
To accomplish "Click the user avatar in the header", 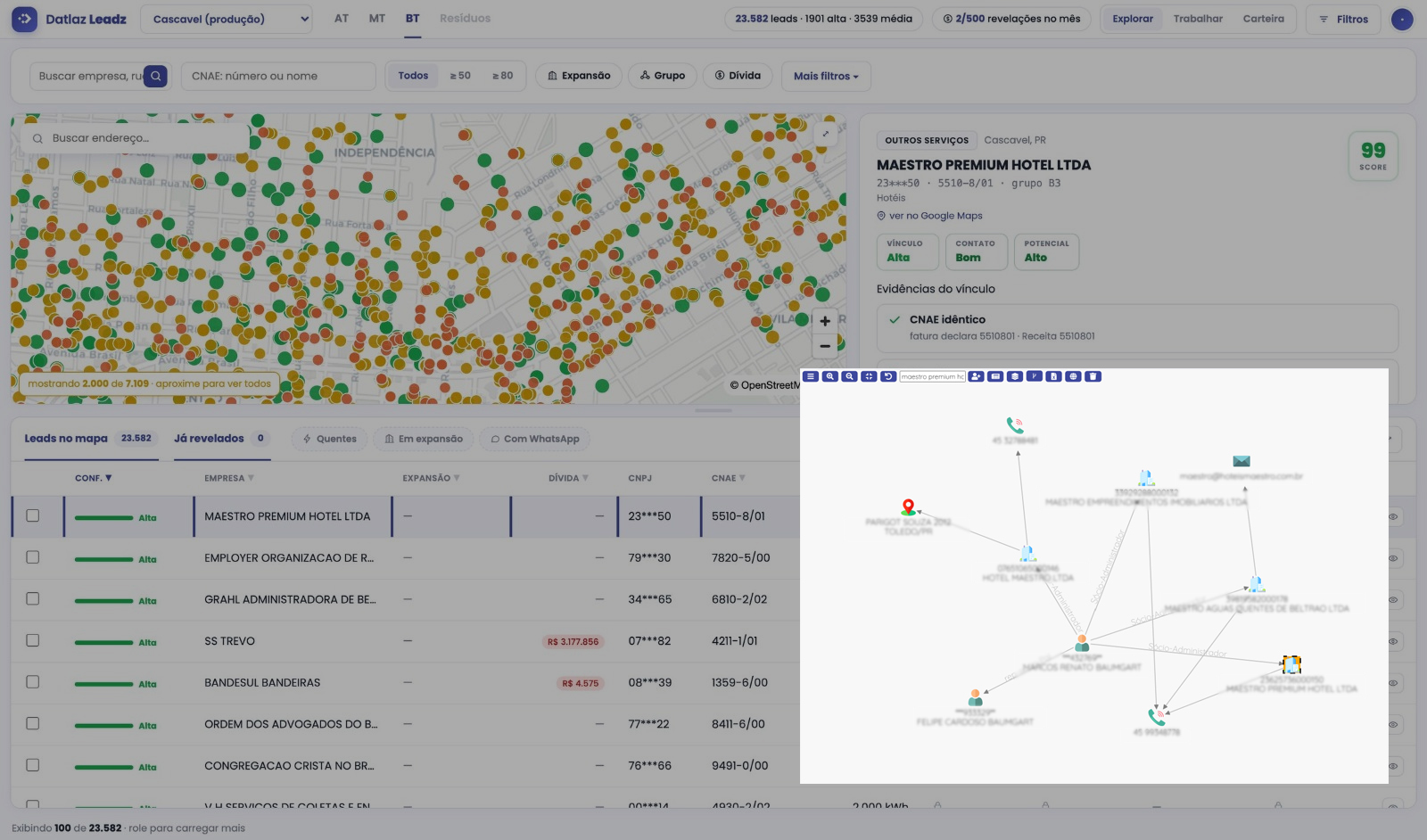I will click(x=1402, y=19).
